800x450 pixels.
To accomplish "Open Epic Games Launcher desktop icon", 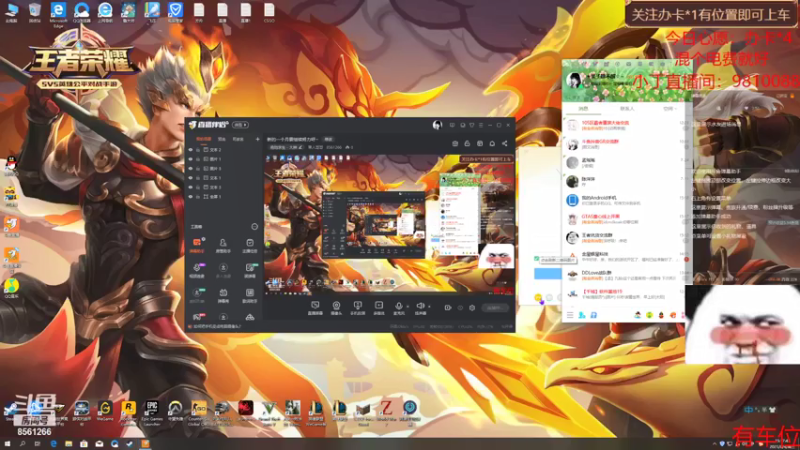I will point(152,412).
